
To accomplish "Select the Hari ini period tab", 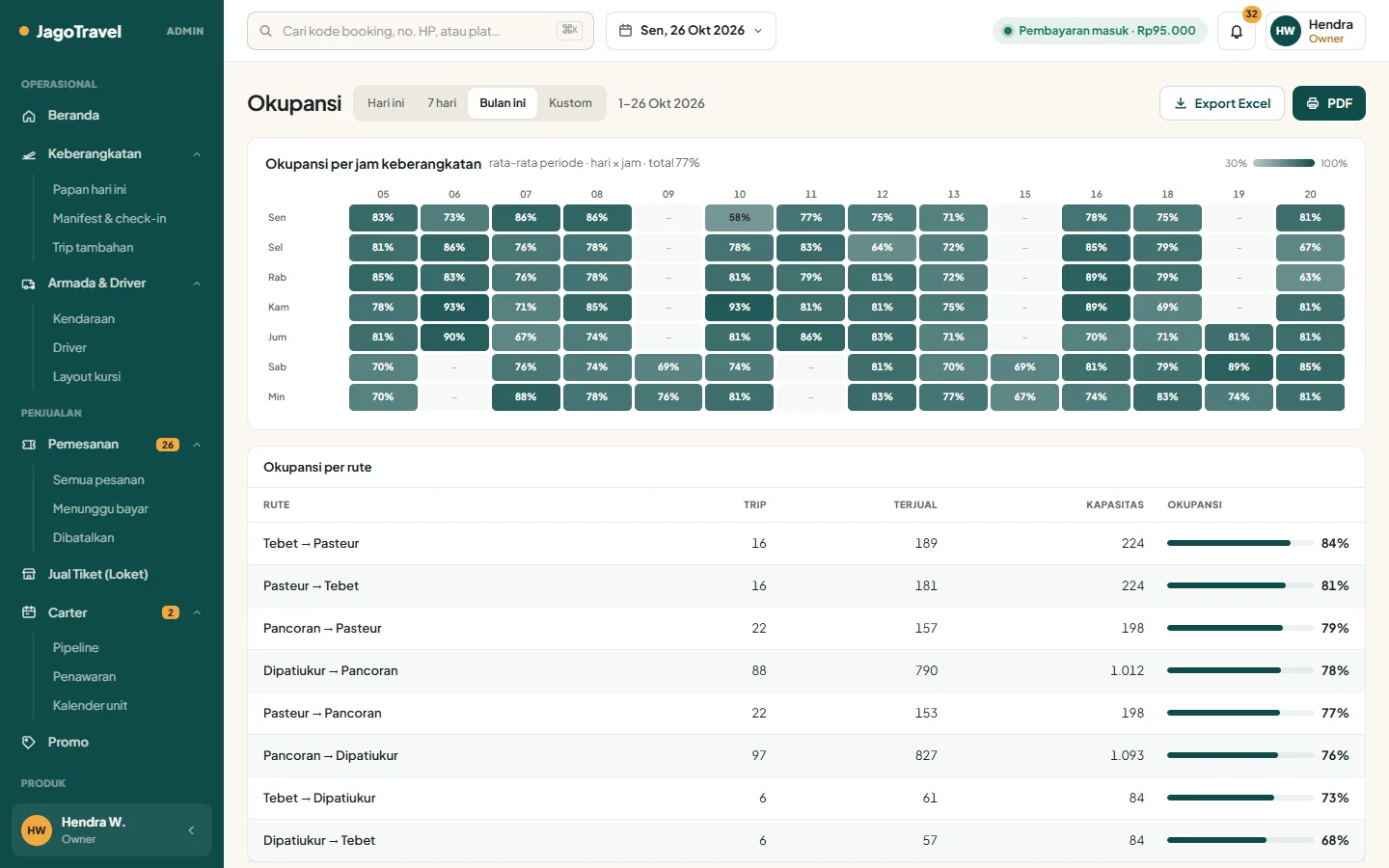I will point(386,103).
